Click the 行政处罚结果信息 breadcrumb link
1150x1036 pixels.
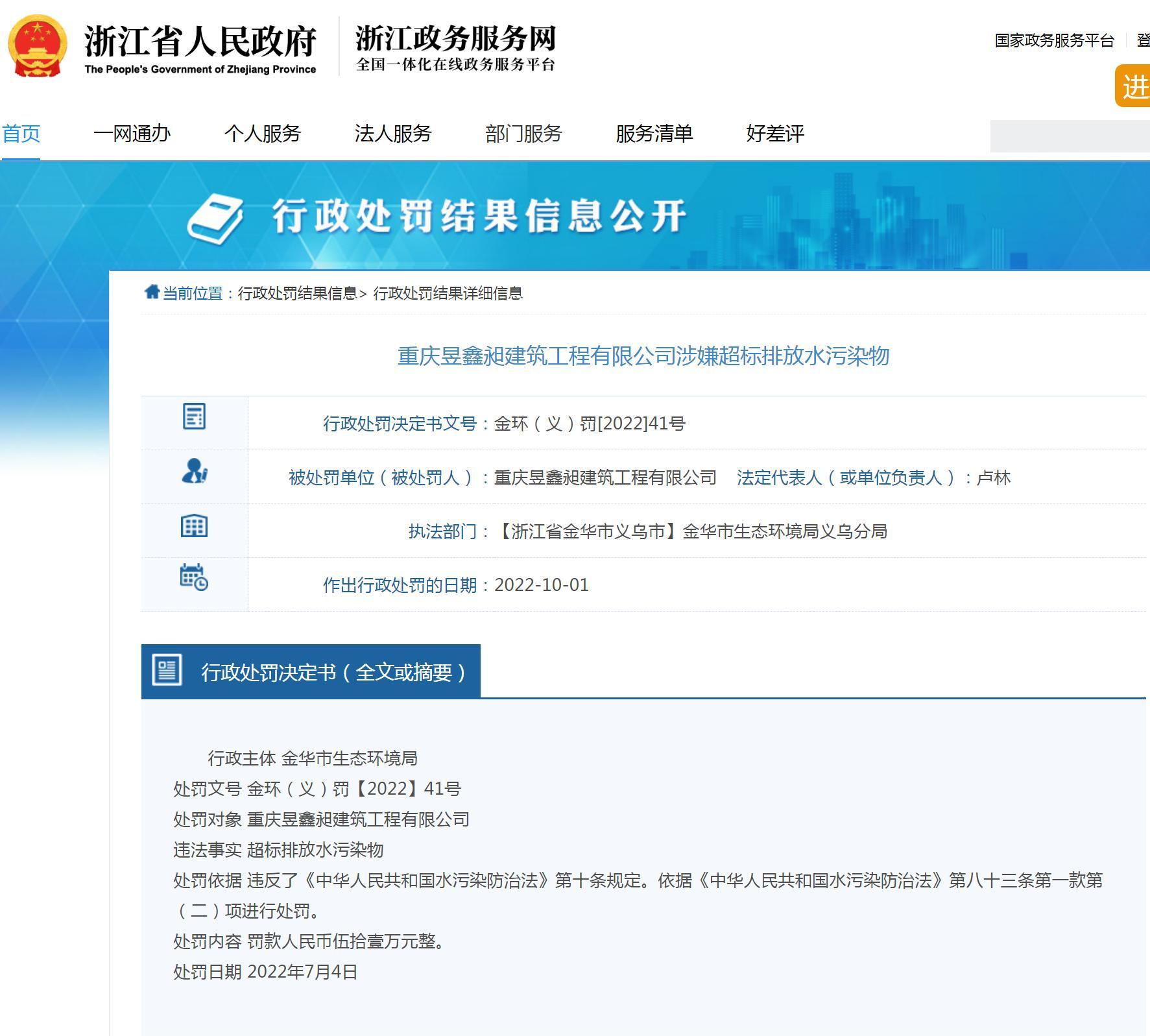click(x=297, y=293)
